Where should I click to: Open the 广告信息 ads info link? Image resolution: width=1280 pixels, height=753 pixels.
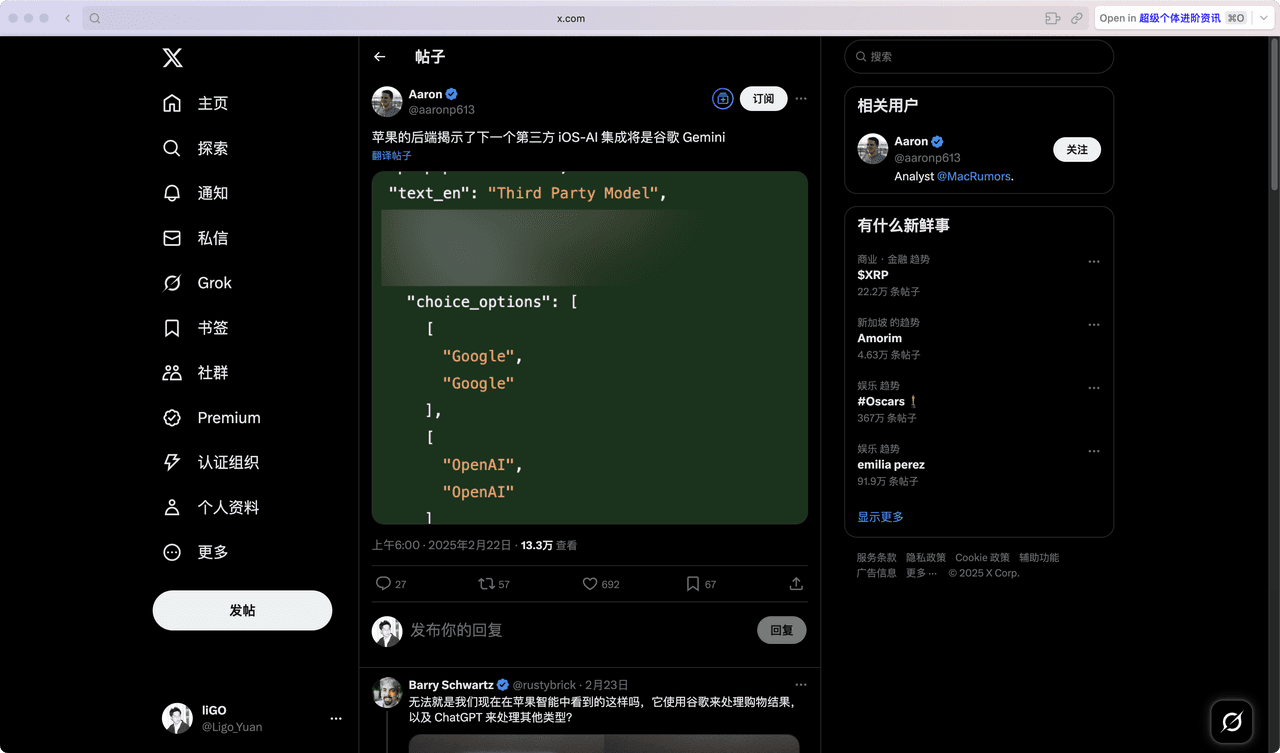point(877,573)
